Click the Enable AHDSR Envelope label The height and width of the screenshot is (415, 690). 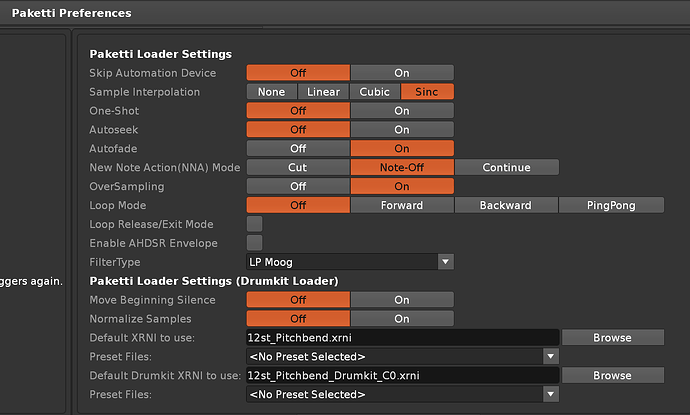(153, 243)
